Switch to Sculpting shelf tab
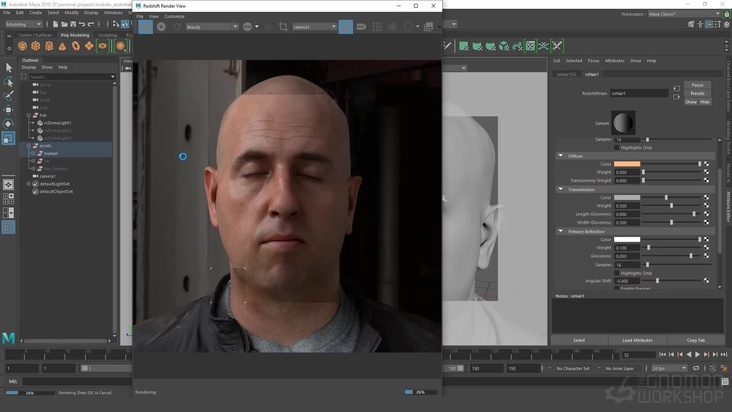732x412 pixels. pos(107,35)
